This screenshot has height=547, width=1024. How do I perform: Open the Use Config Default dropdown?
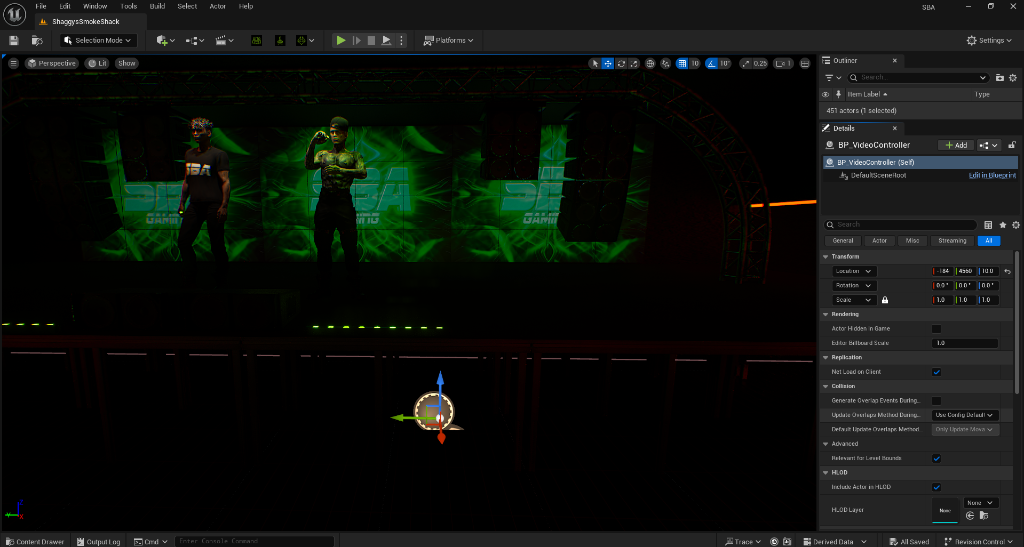(x=965, y=415)
